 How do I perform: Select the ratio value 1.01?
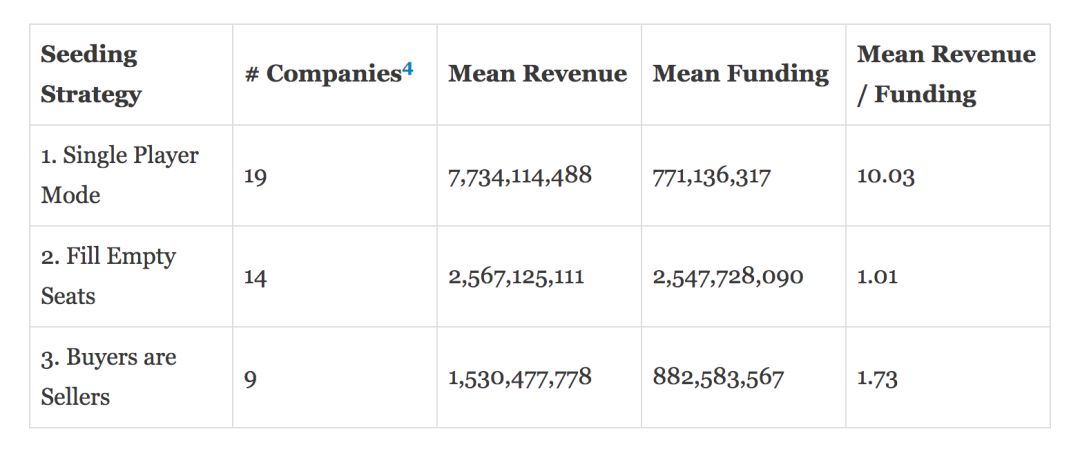(x=877, y=277)
